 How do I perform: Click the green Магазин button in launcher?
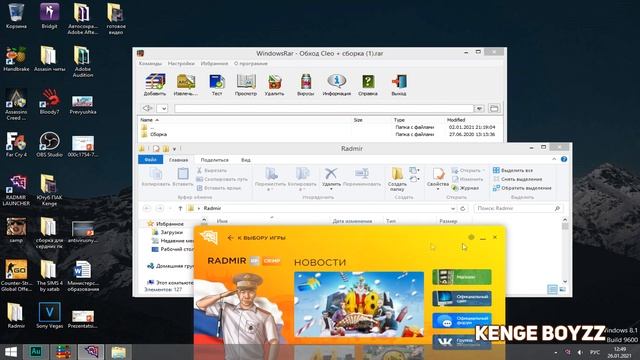(x=462, y=277)
